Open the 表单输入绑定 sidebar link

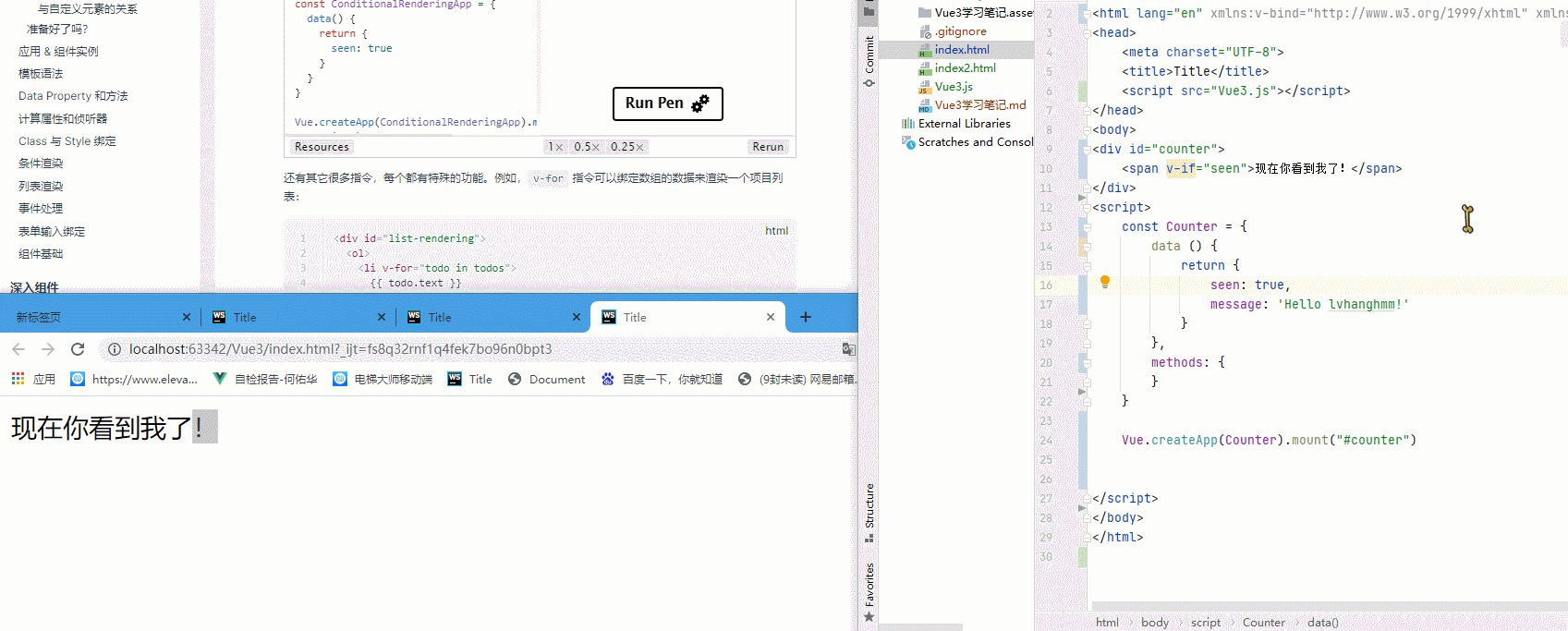click(52, 232)
